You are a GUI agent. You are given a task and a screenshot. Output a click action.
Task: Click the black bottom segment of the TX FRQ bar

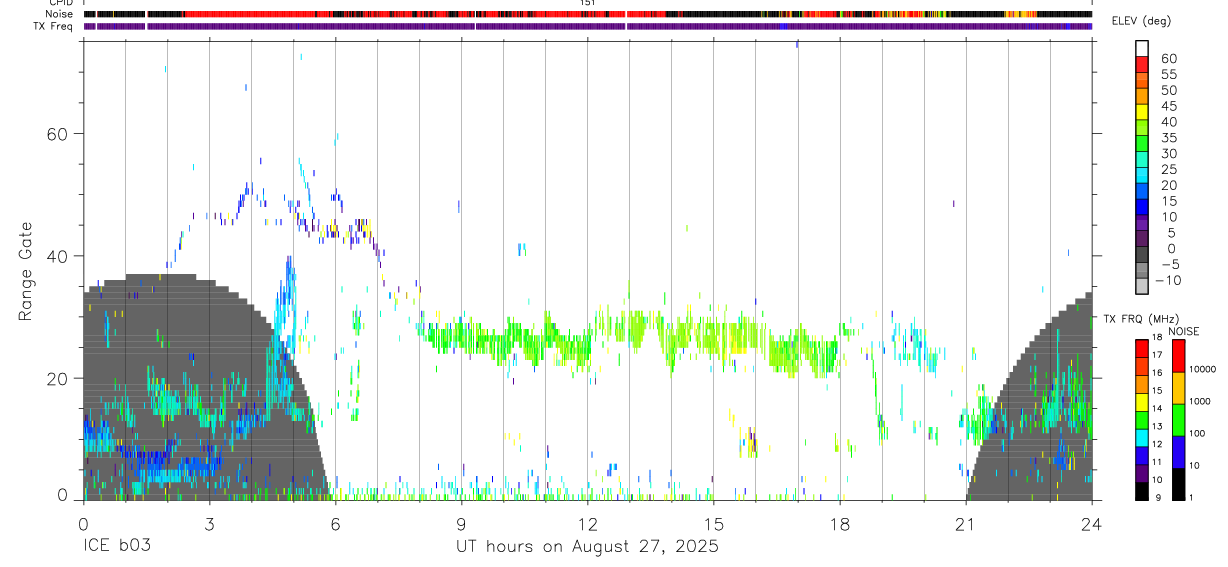1143,490
